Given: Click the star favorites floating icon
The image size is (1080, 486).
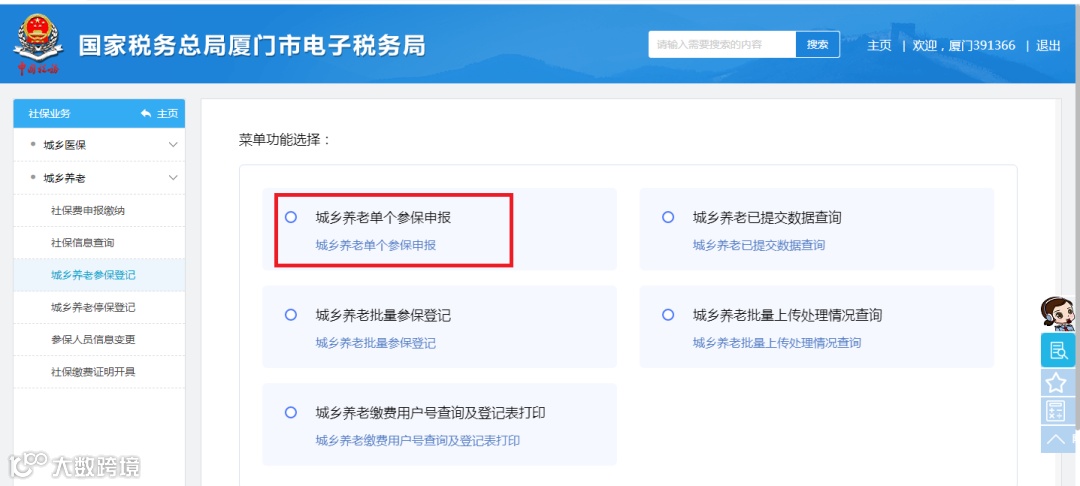Looking at the screenshot, I should pyautogui.click(x=1056, y=382).
